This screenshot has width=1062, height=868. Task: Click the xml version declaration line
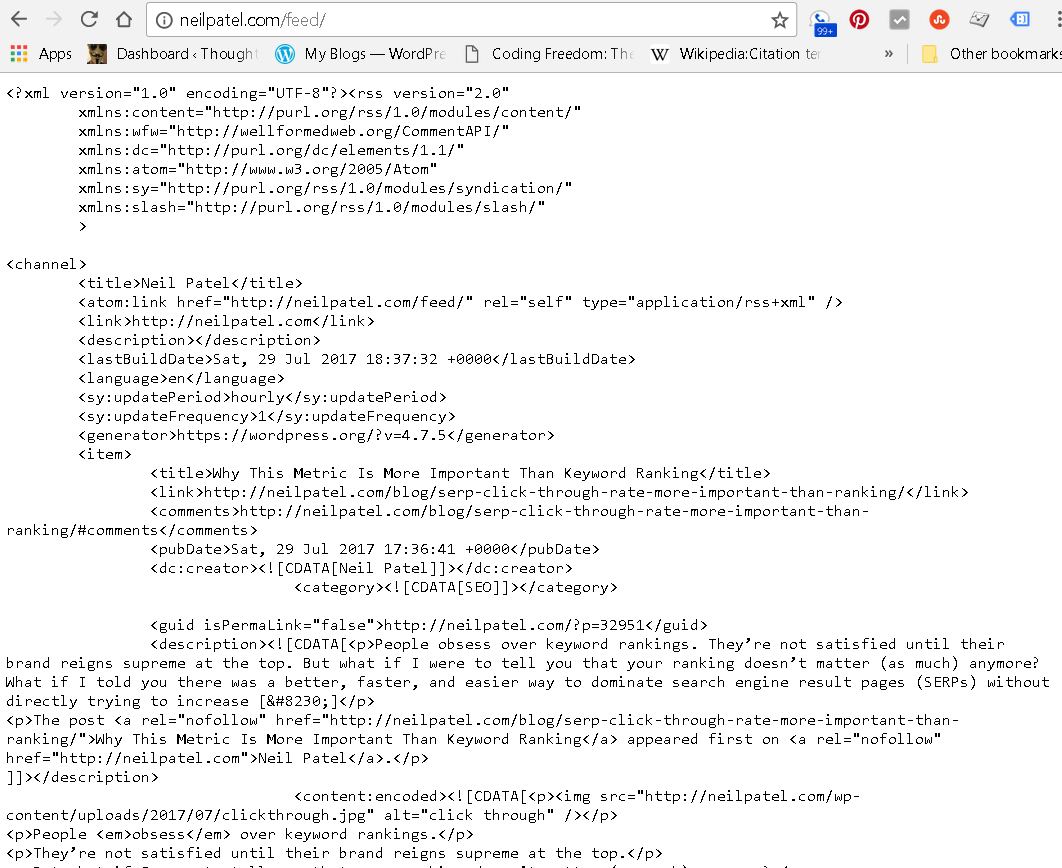258,93
